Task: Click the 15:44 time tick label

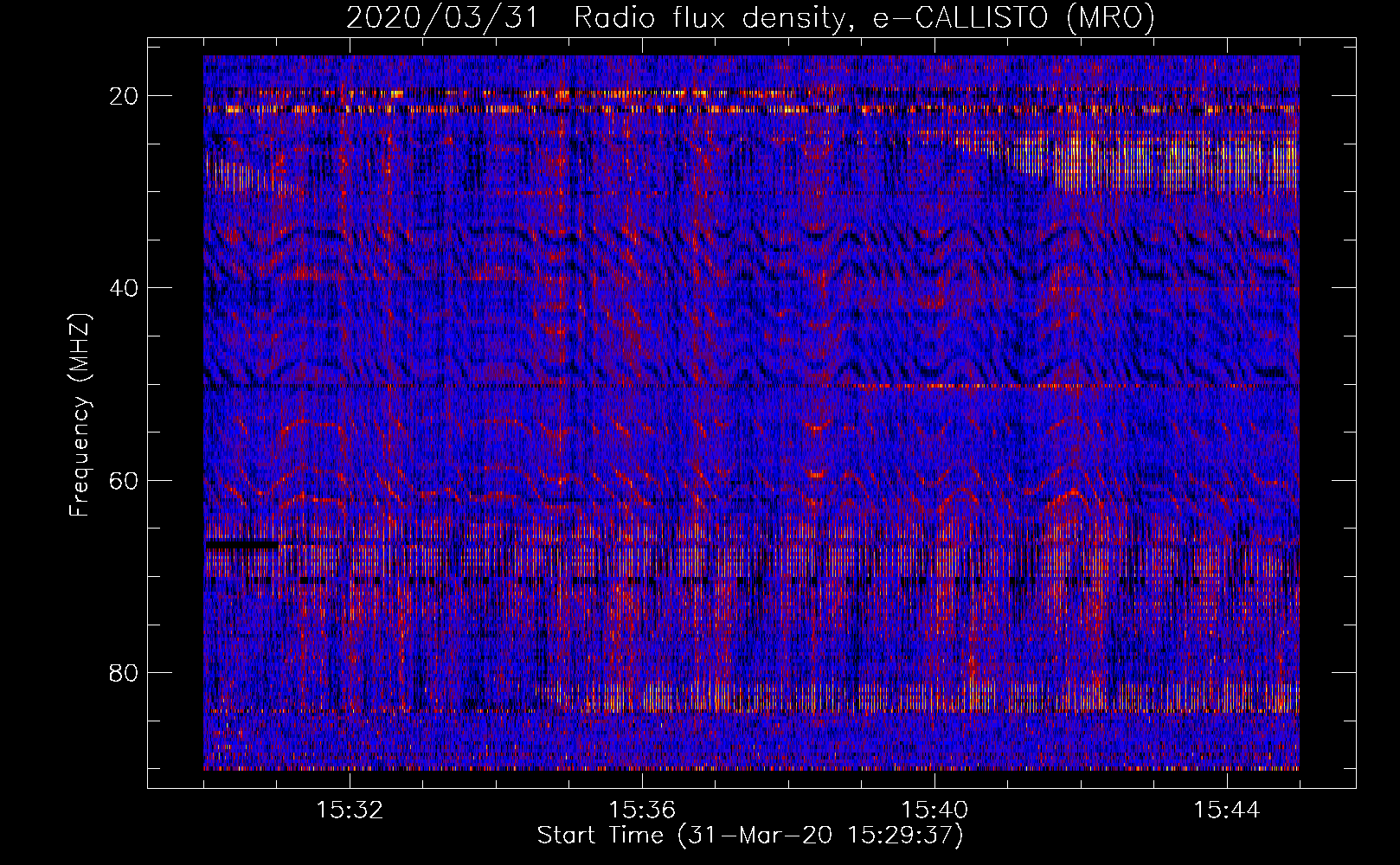Action: tap(1227, 810)
